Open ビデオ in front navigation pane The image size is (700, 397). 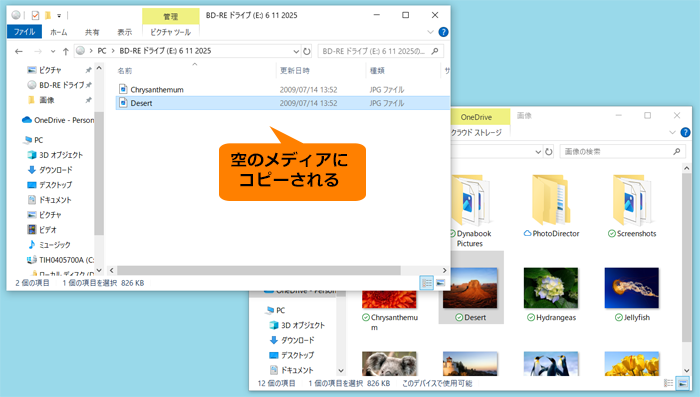click(x=42, y=230)
